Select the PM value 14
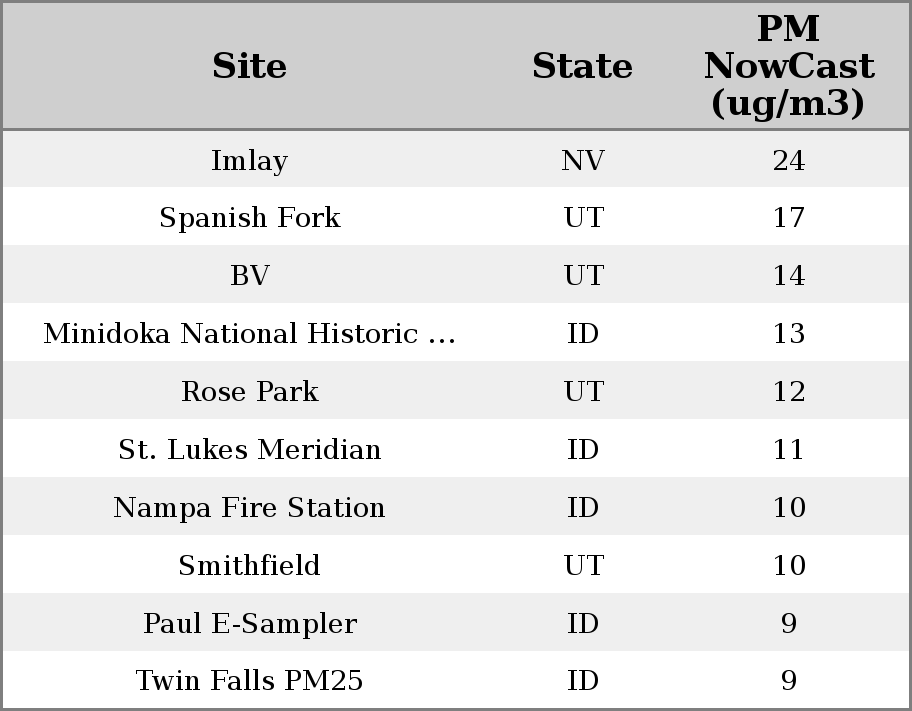The height and width of the screenshot is (711, 912). click(x=788, y=276)
